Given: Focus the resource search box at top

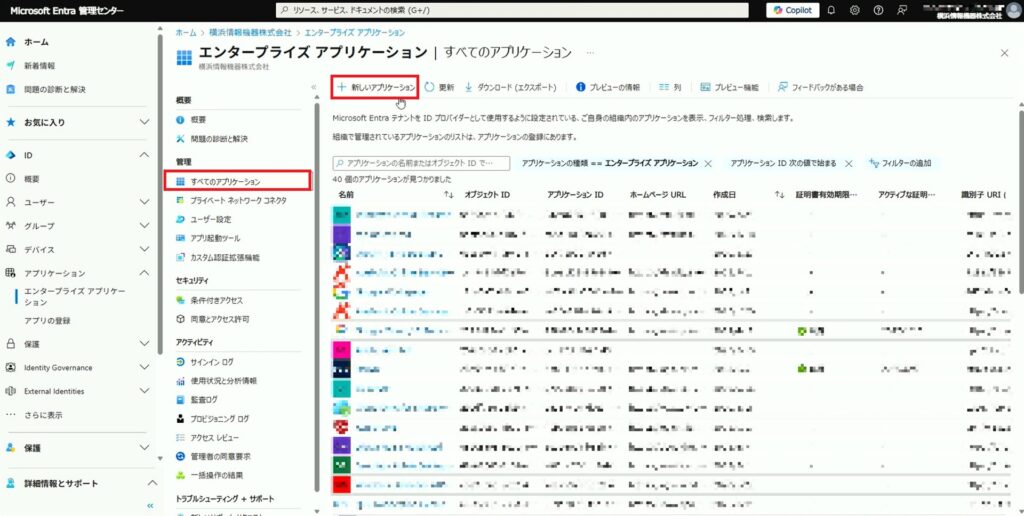Looking at the screenshot, I should click(x=512, y=10).
